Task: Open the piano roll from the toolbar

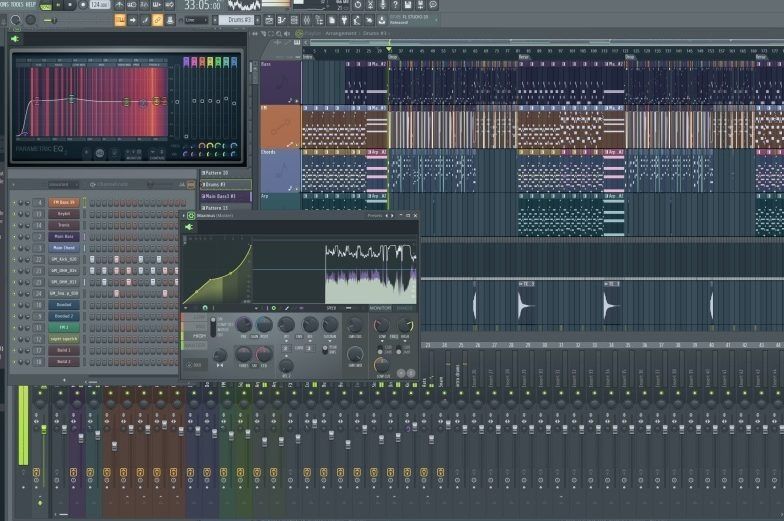Action: pos(282,20)
